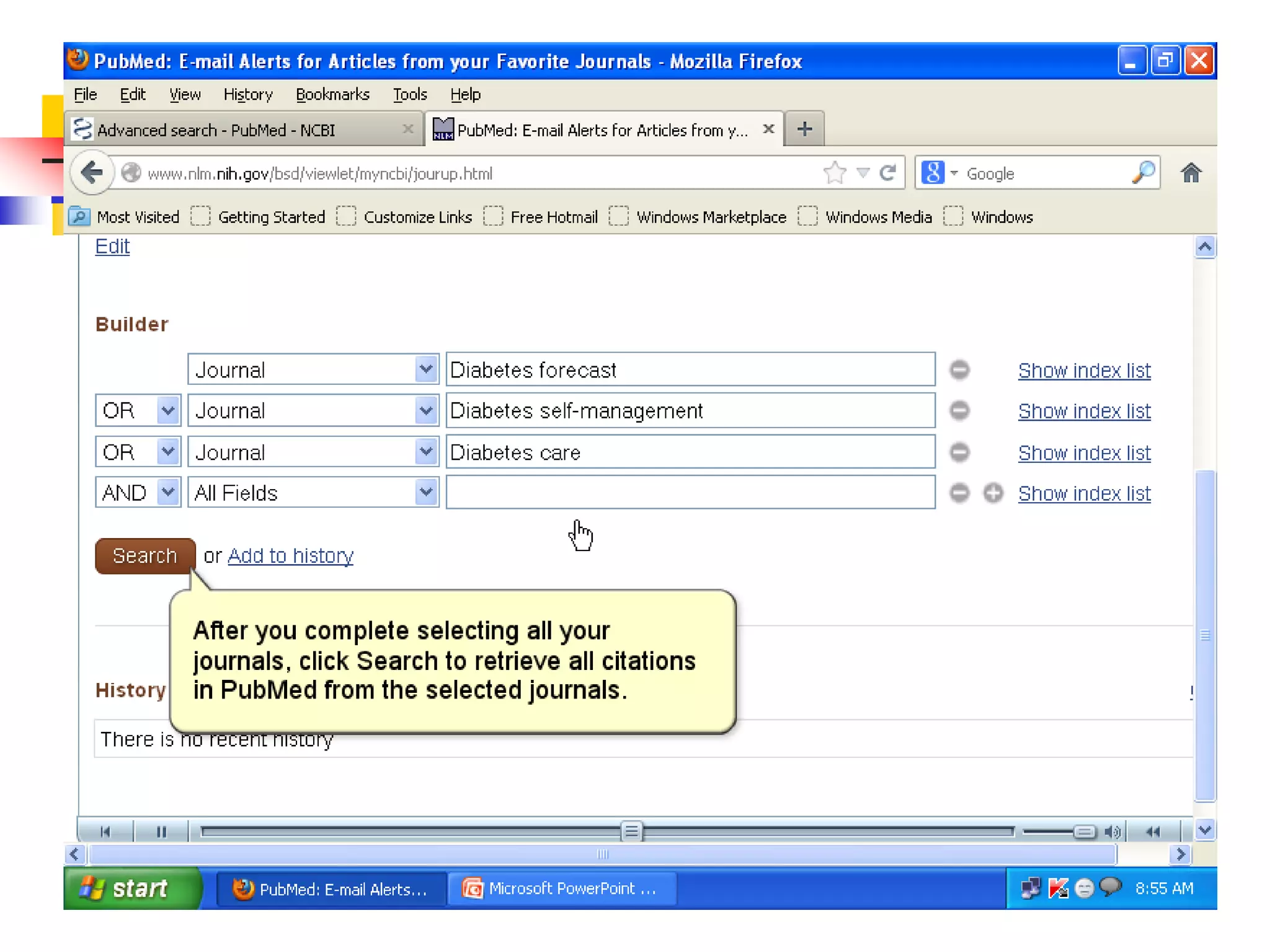Click the Google search magnifier icon

[x=1143, y=173]
